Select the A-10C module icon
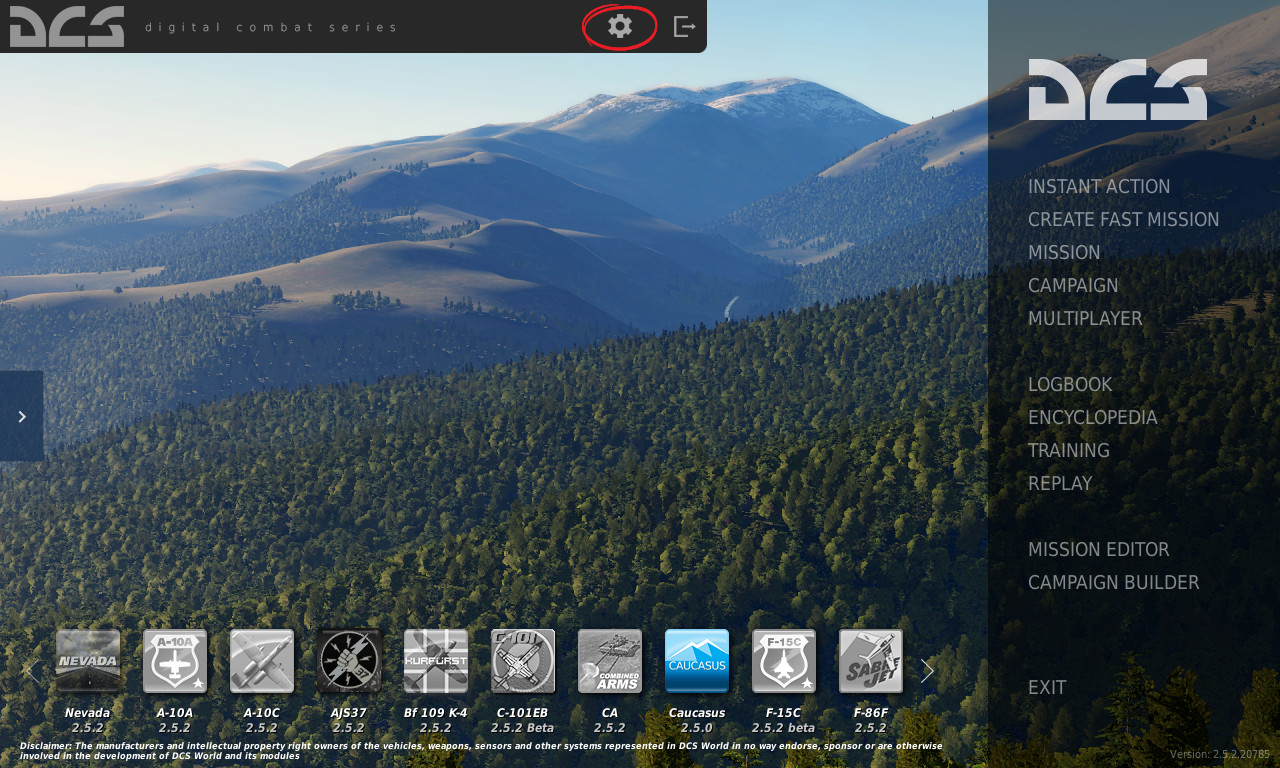 [262, 661]
